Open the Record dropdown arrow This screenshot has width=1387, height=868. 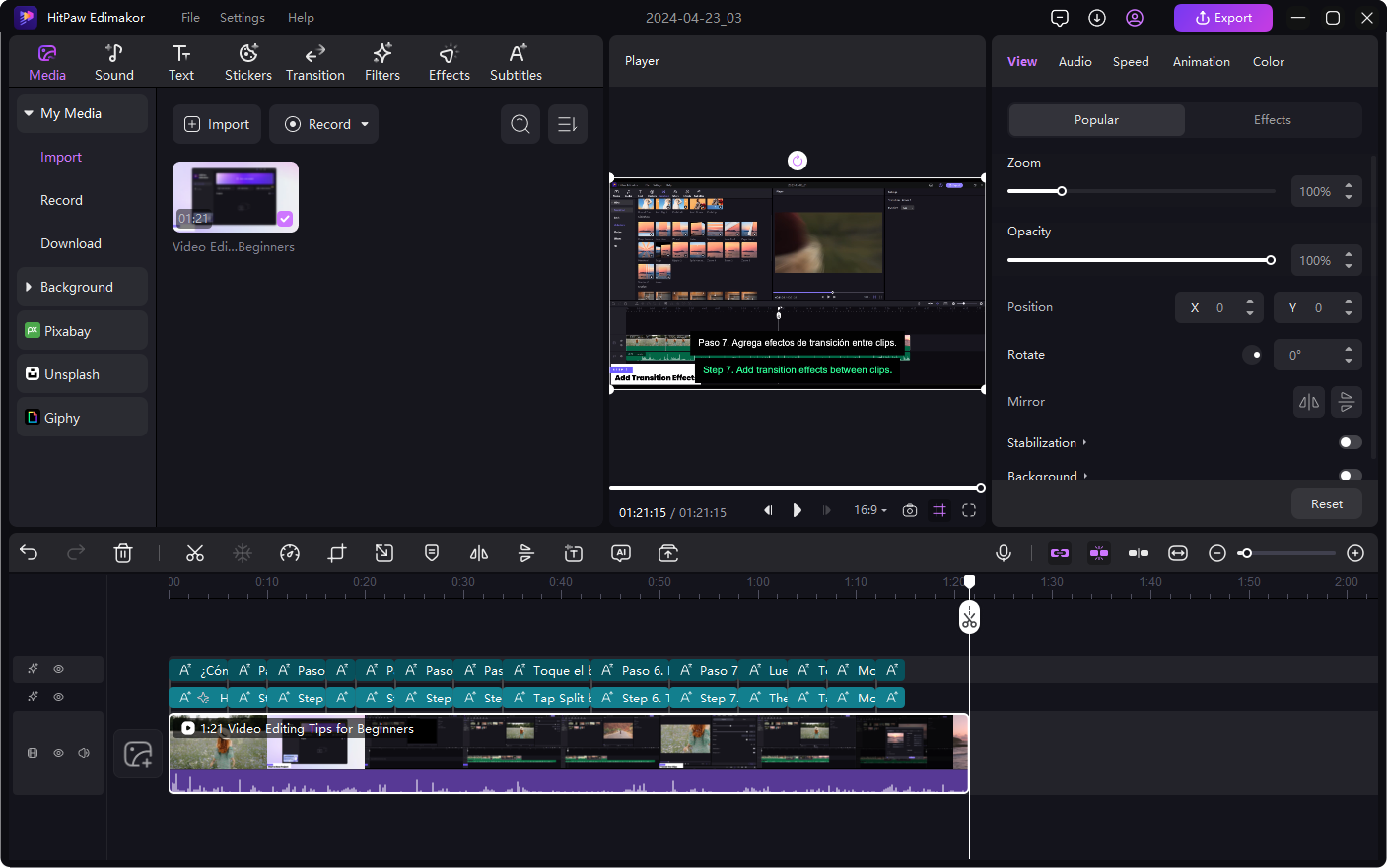(x=365, y=124)
